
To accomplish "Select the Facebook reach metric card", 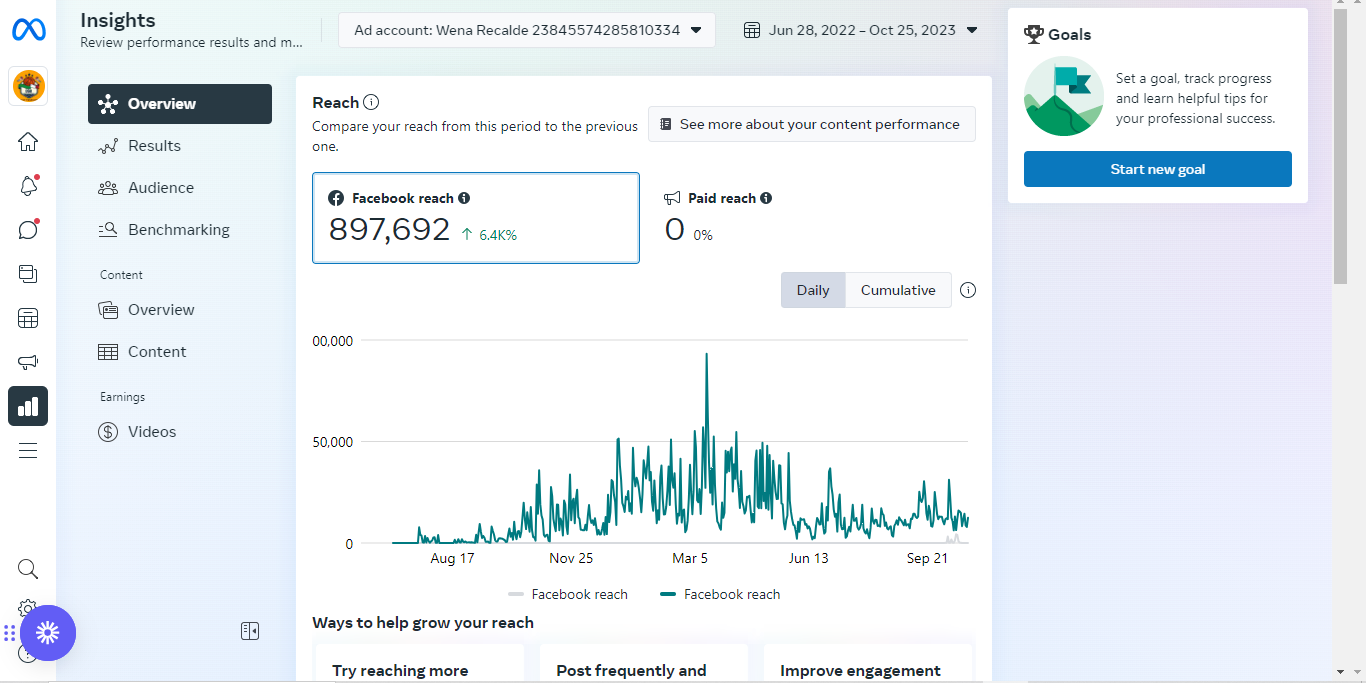I will tap(475, 218).
